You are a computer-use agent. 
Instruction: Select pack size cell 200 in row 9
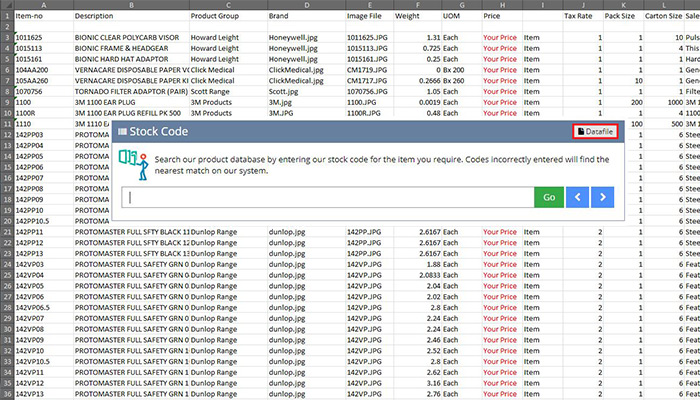click(624, 102)
